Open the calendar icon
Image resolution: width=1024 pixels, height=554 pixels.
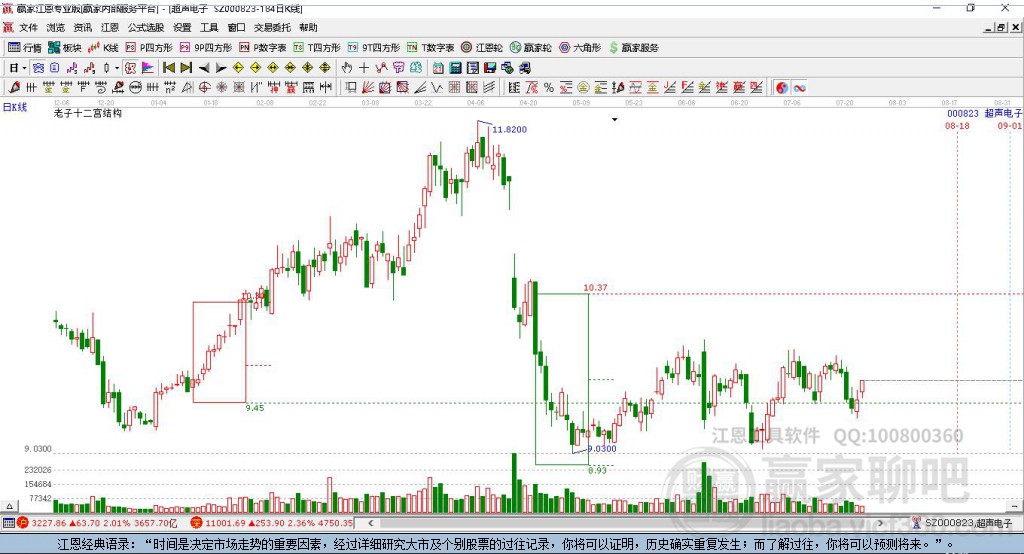(x=438, y=68)
